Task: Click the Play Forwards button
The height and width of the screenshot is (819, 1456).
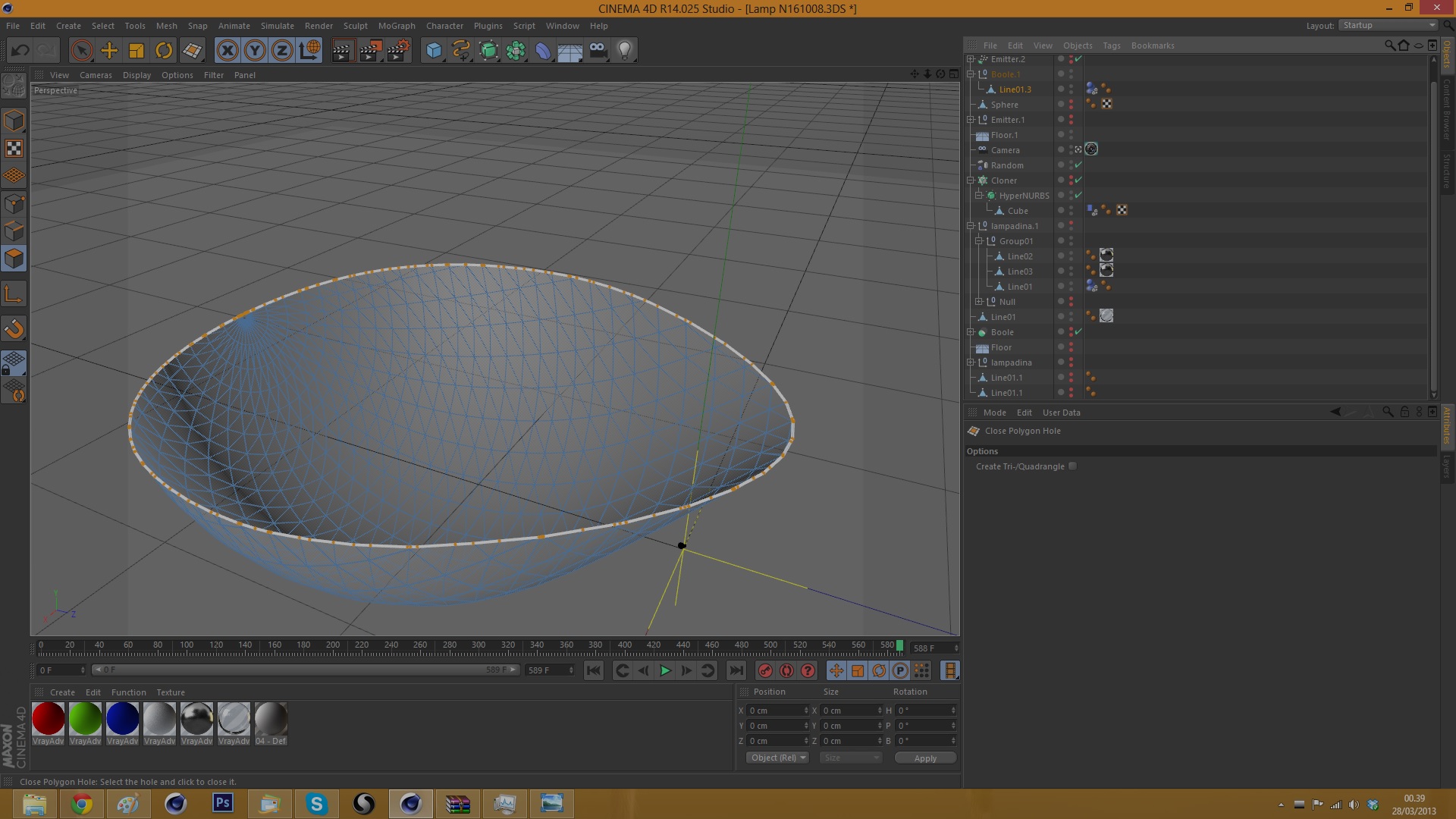Action: 665,670
